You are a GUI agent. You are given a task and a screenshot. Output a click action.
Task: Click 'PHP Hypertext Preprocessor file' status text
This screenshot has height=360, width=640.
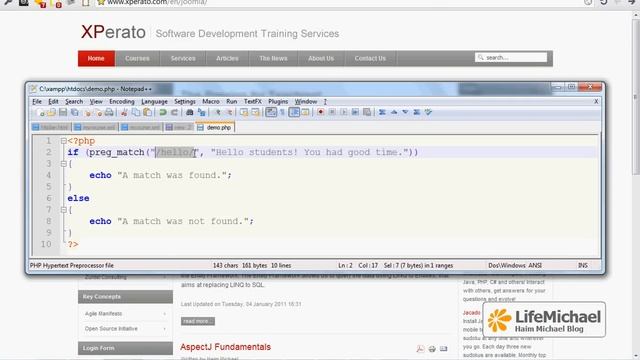(71, 266)
